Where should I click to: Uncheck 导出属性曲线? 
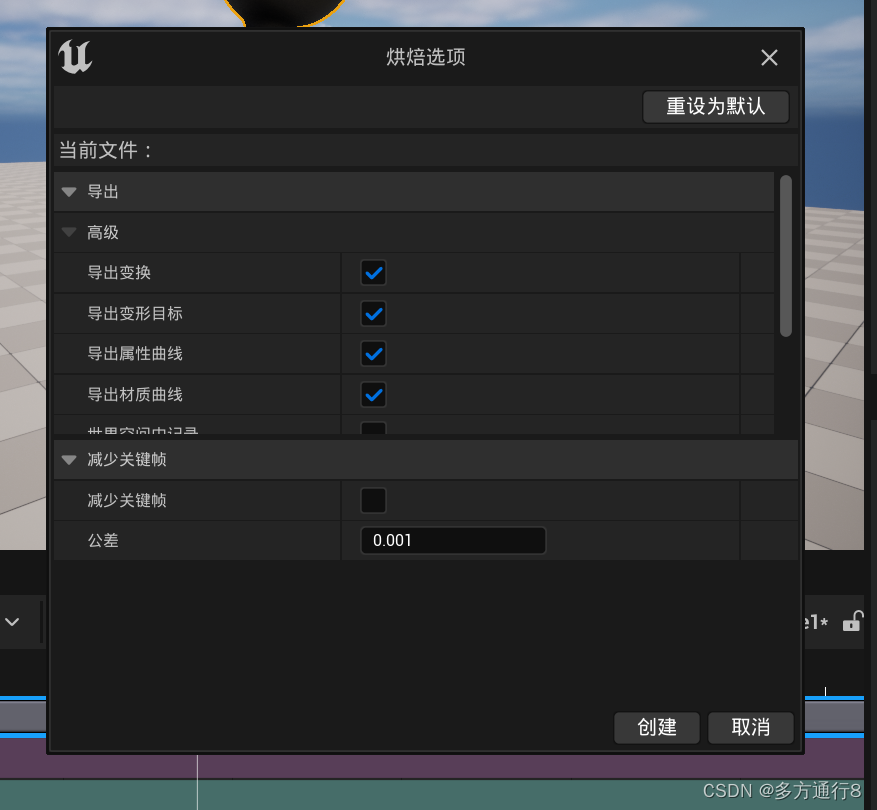pyautogui.click(x=372, y=353)
